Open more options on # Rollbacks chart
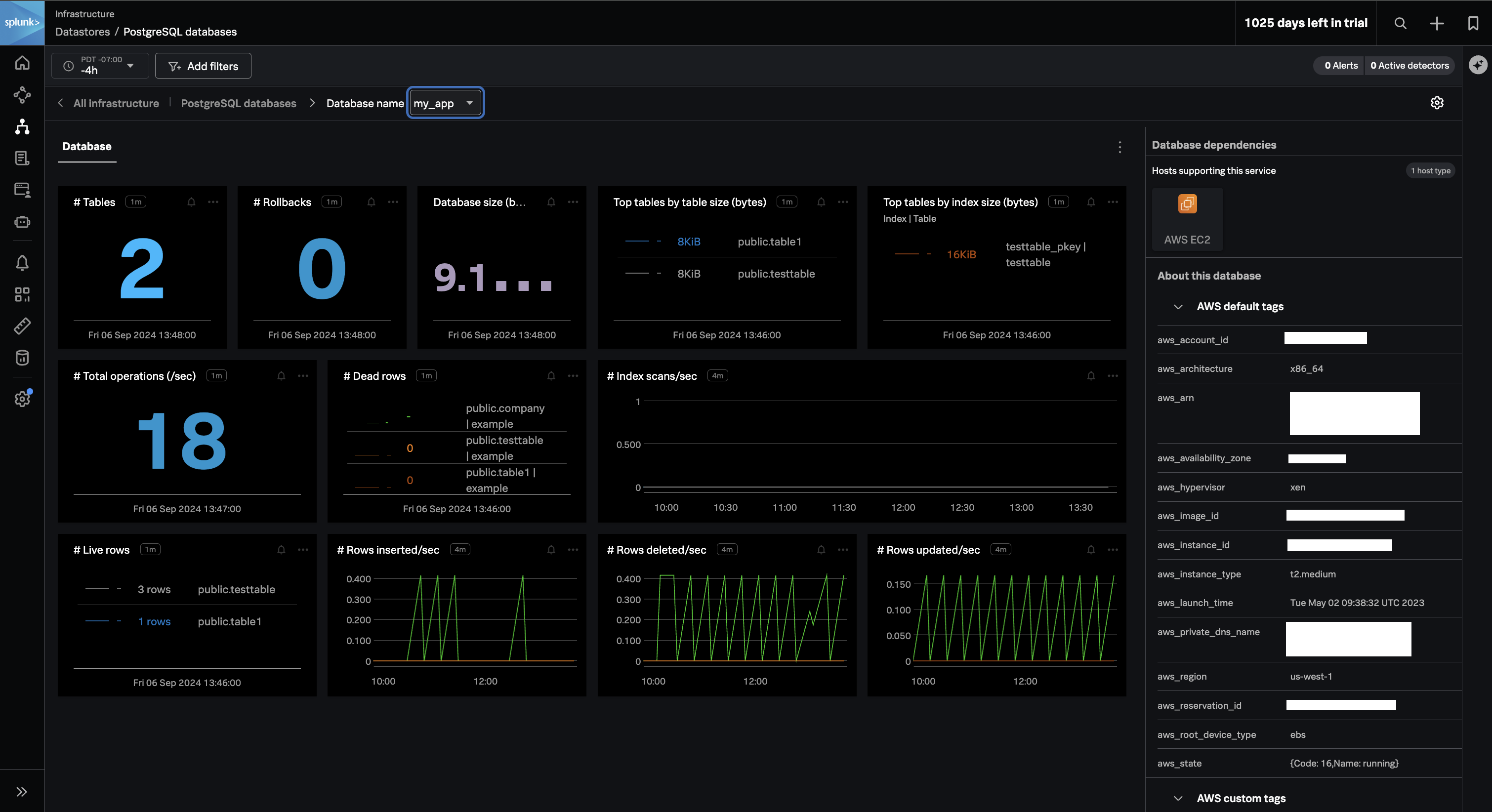The height and width of the screenshot is (812, 1492). pyautogui.click(x=393, y=202)
